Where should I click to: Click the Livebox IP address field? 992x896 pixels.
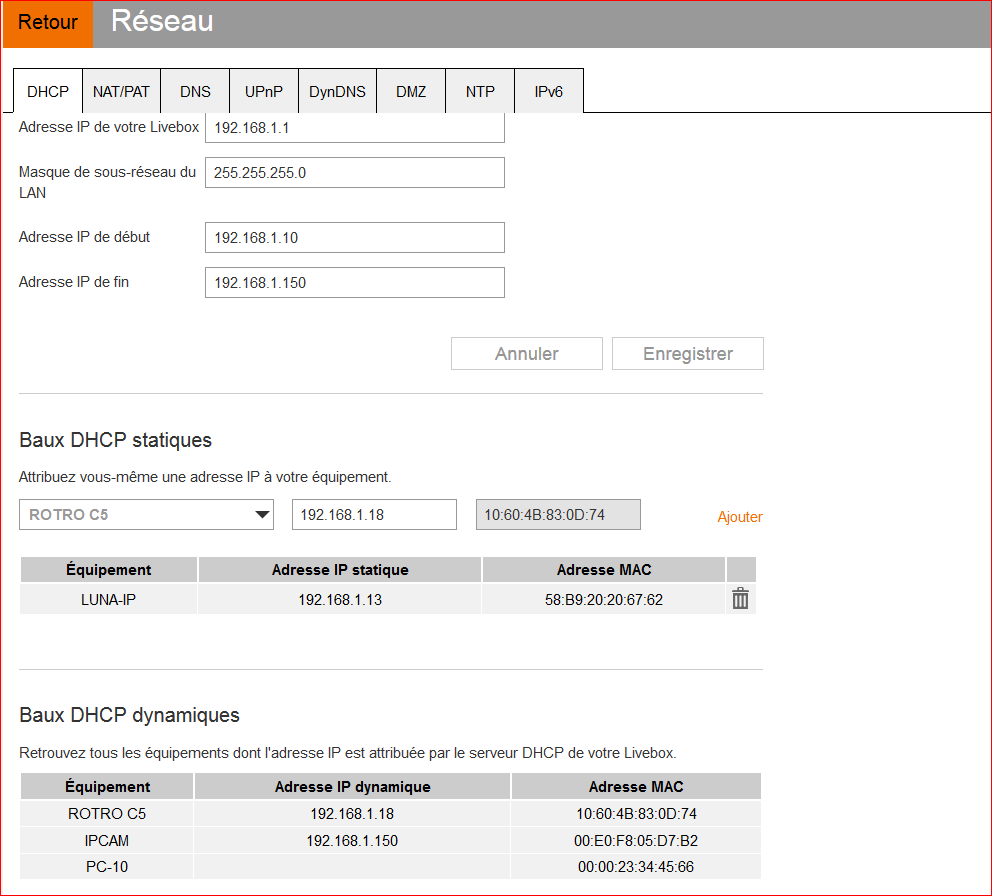pyautogui.click(x=354, y=127)
